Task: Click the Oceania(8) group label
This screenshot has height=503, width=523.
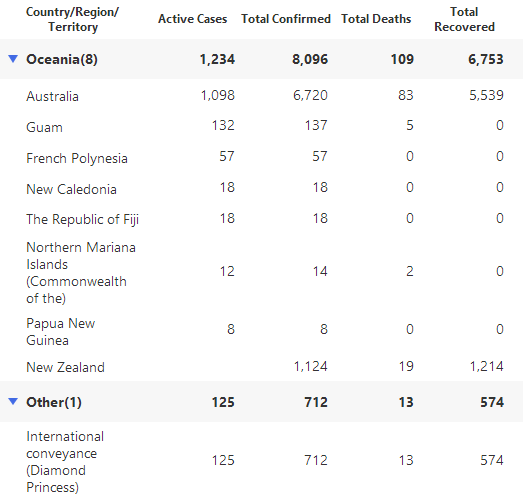Action: pos(62,59)
